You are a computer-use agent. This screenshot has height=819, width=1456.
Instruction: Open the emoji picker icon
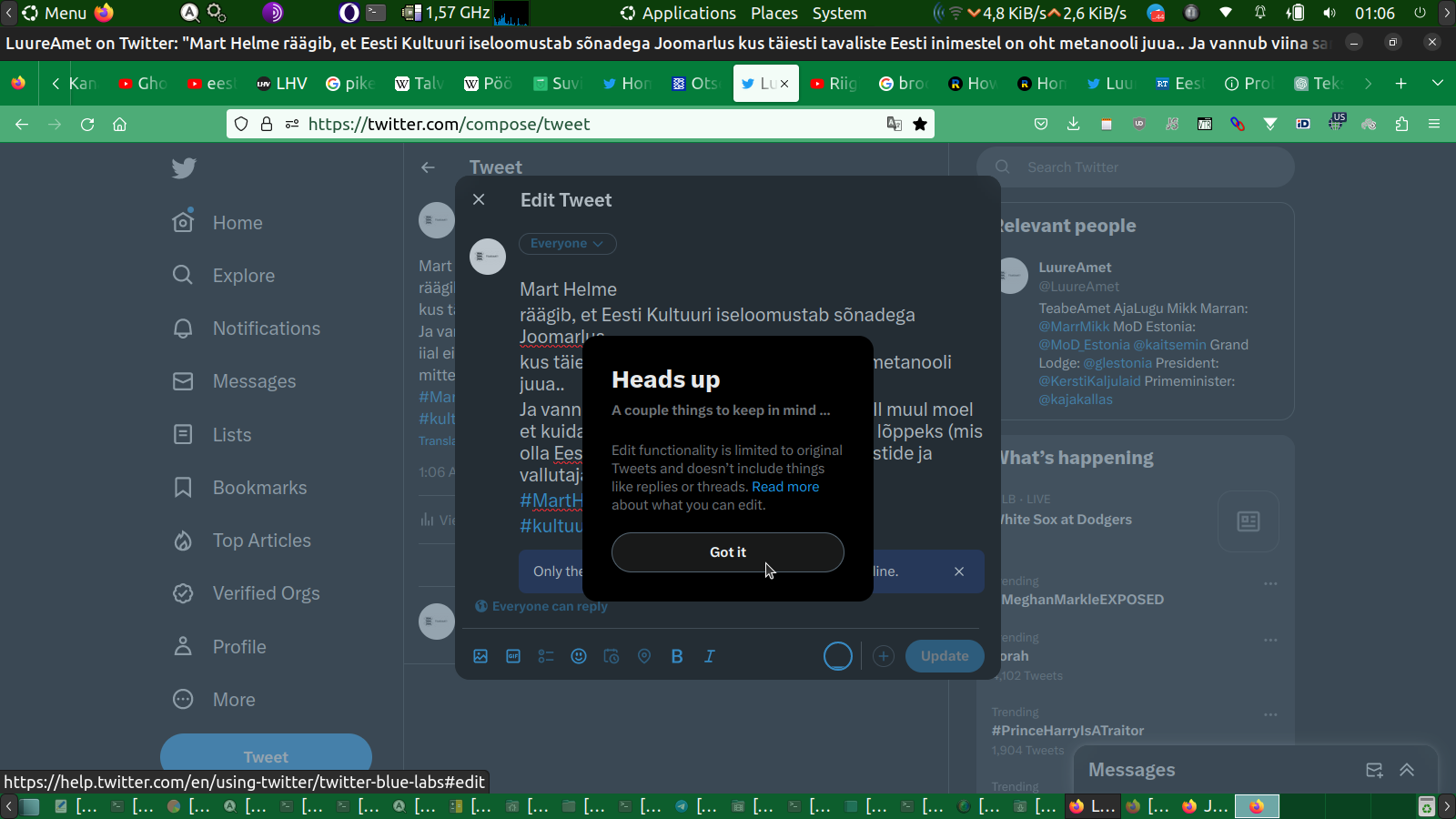[579, 656]
